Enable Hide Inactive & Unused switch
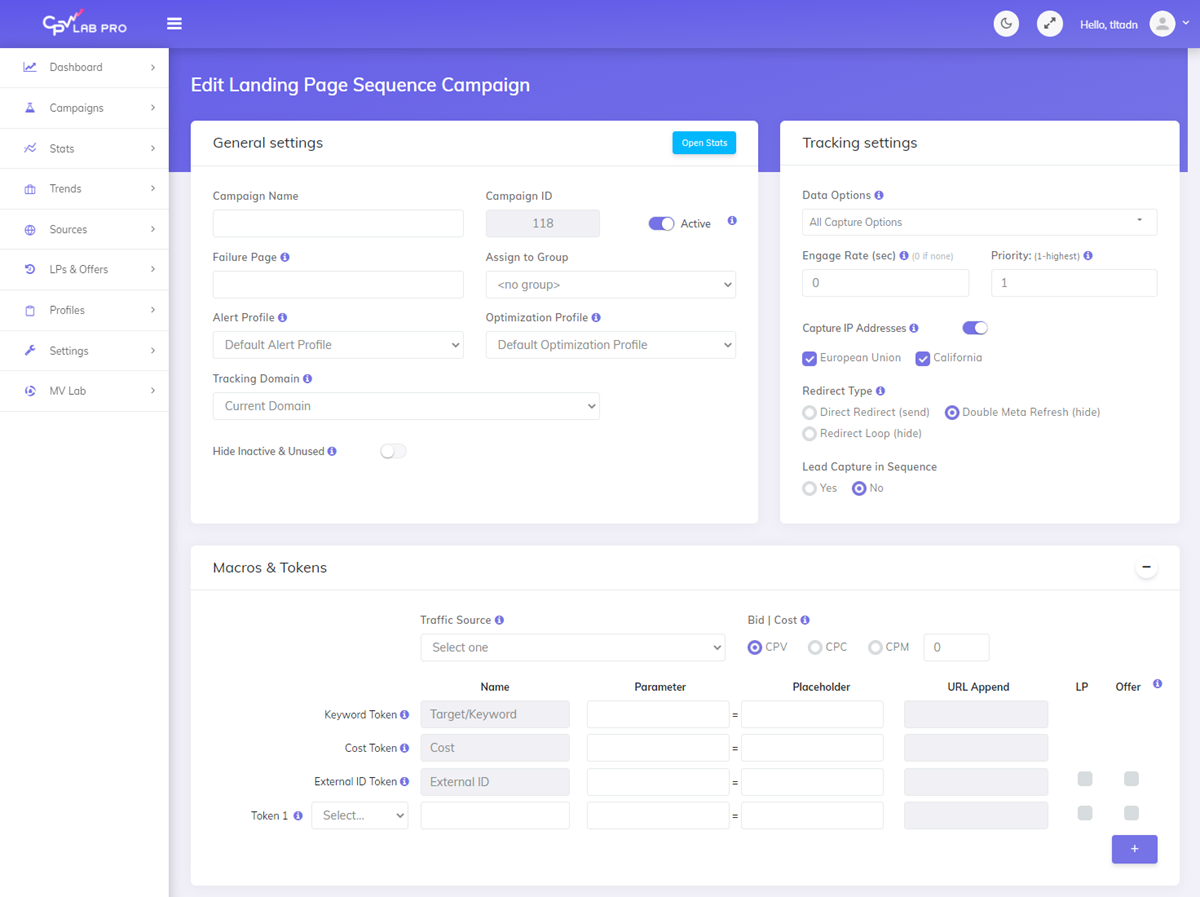This screenshot has width=1200, height=897. [x=393, y=451]
